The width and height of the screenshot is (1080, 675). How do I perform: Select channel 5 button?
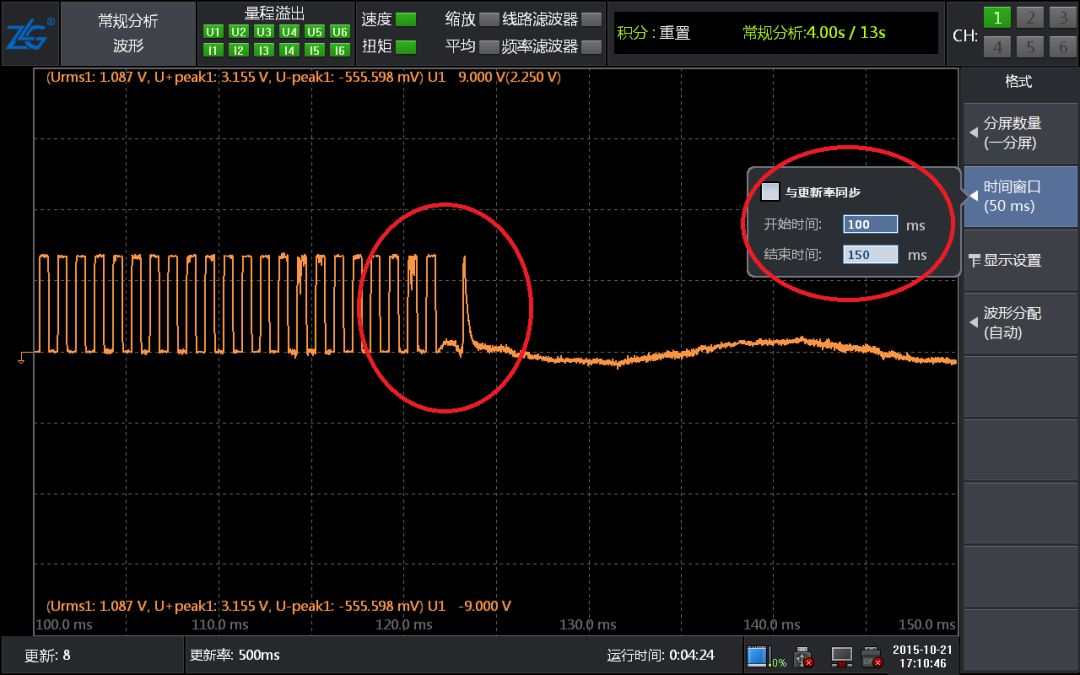[1030, 47]
